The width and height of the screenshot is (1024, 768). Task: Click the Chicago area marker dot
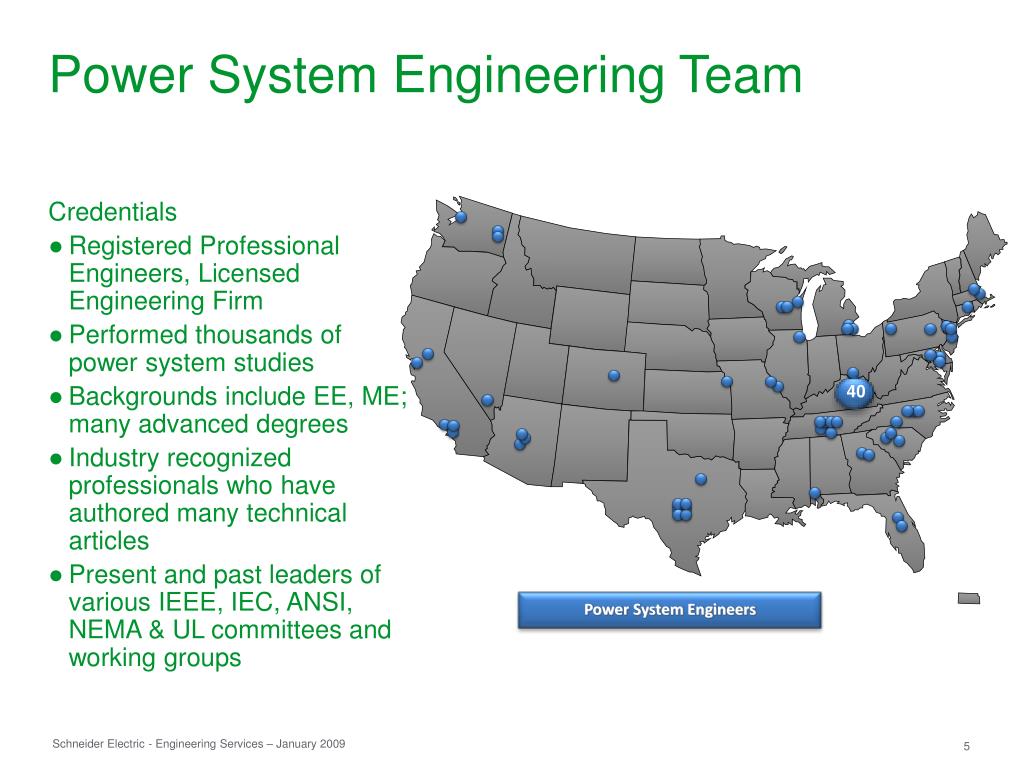click(799, 337)
